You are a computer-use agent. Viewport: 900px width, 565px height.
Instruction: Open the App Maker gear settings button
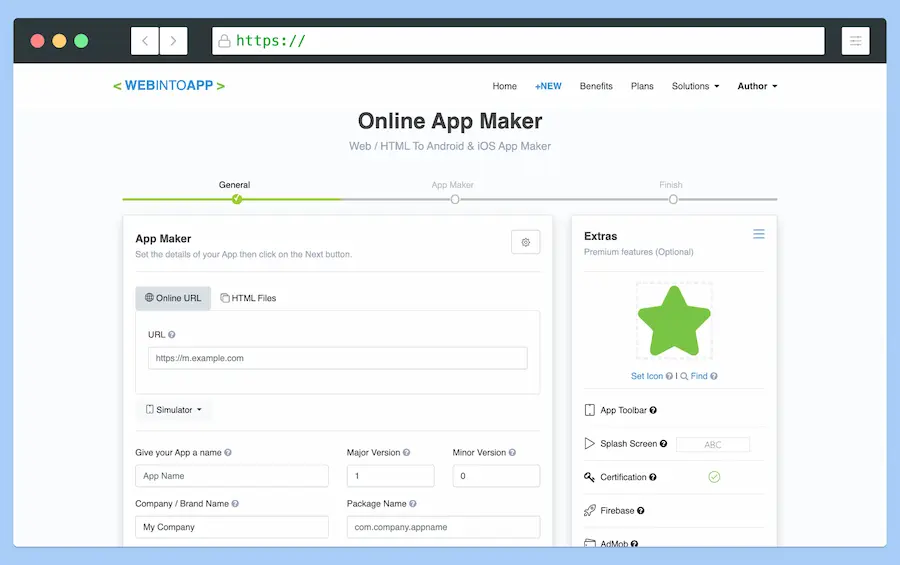(525, 242)
